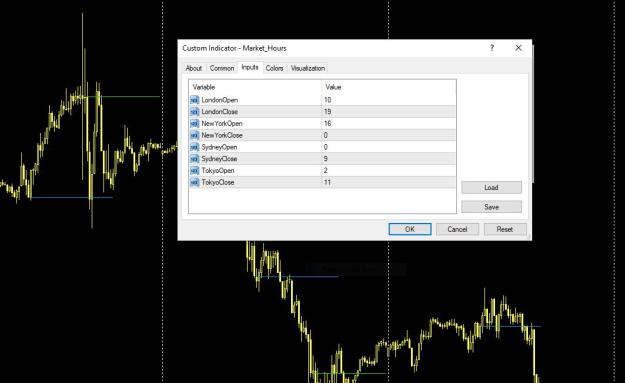Select the NewYorkClose variable name

[x=222, y=135]
